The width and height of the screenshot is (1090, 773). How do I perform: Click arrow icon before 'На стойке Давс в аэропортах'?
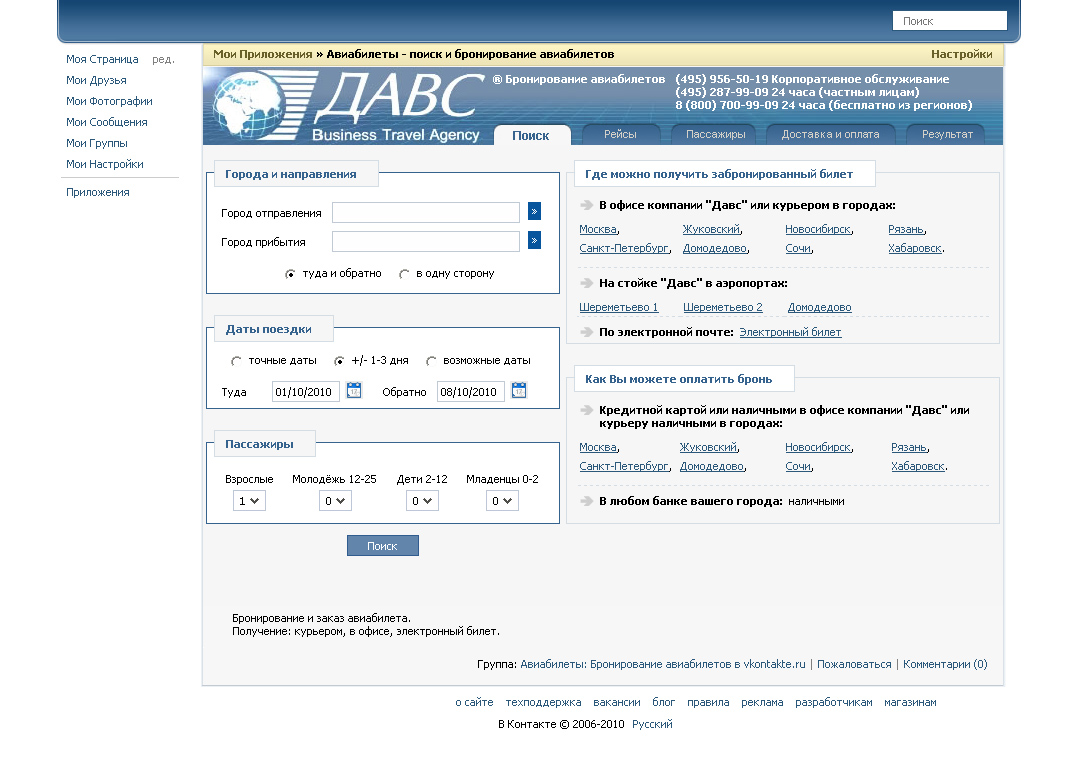[585, 284]
